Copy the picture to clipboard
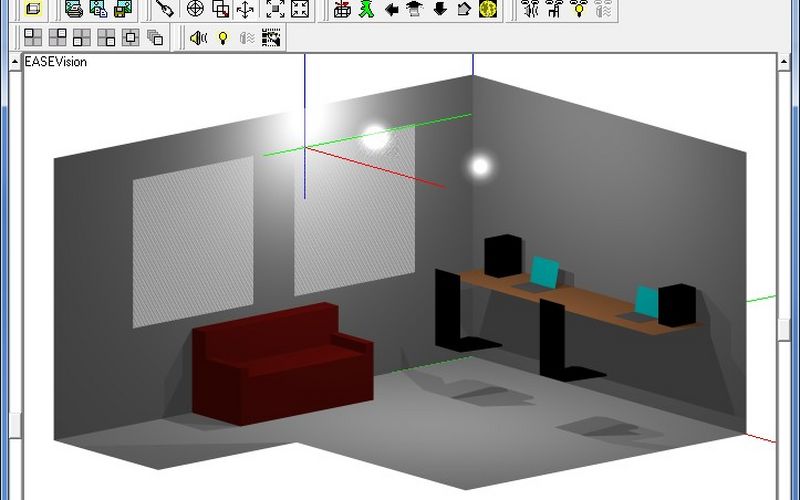This screenshot has width=800, height=500. 98,9
